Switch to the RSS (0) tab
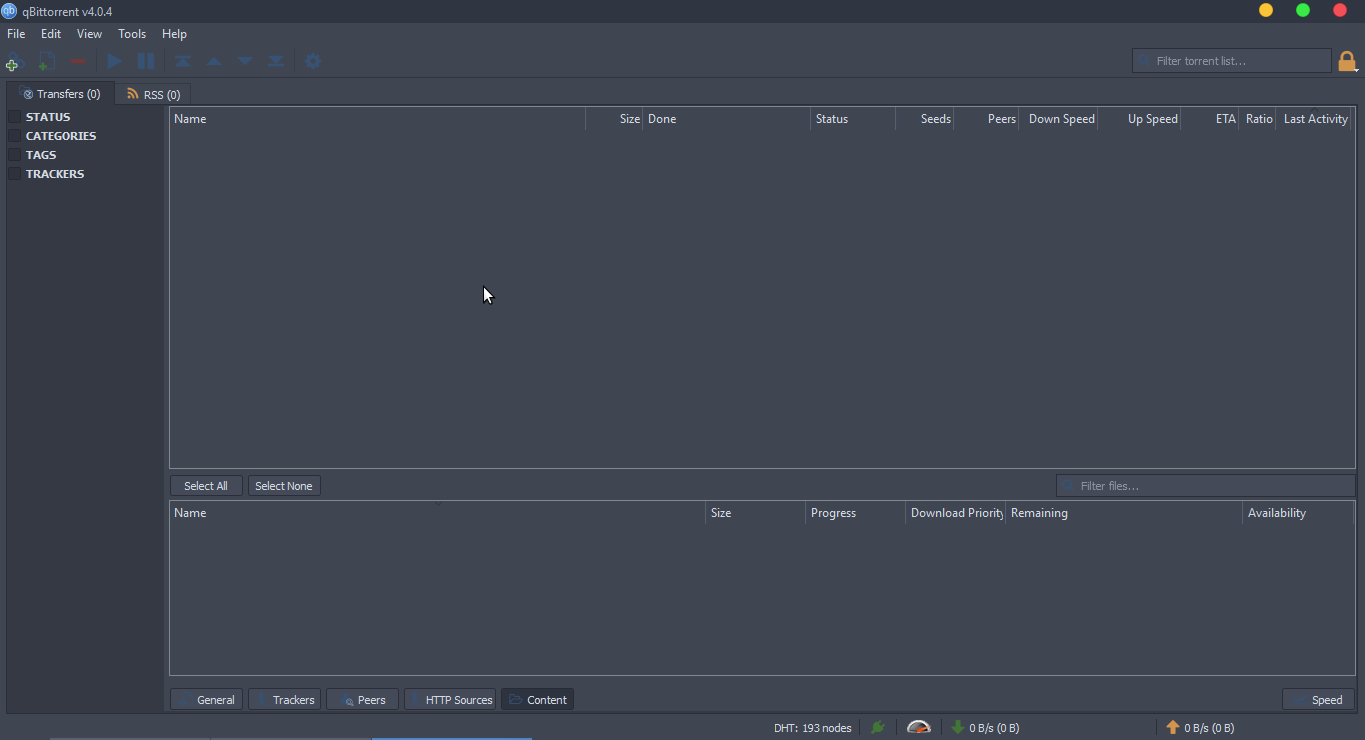This screenshot has height=740, width=1365. tap(153, 94)
